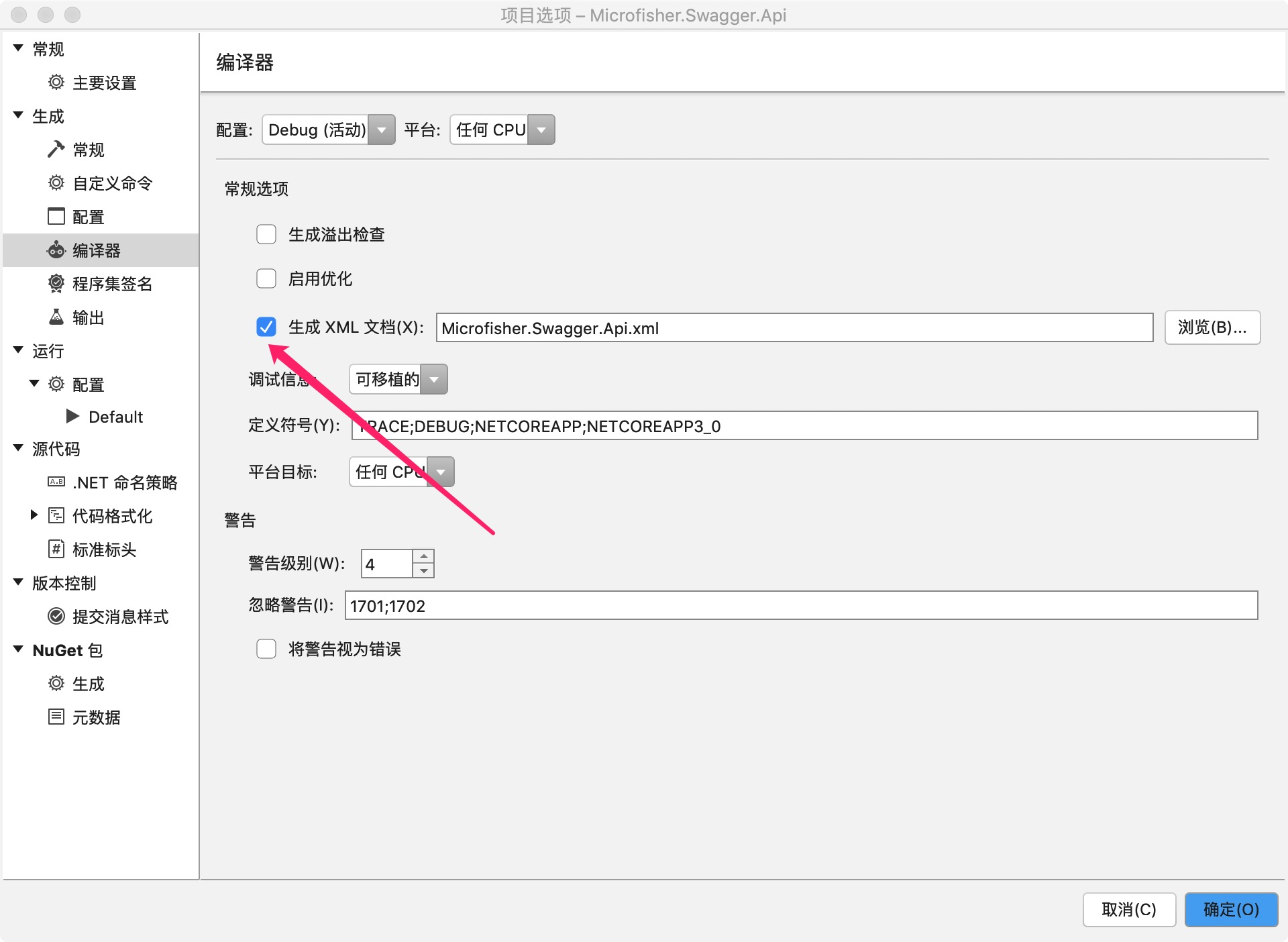Toggle the 启用优化 checkbox
The height and width of the screenshot is (942, 1288).
(x=266, y=278)
